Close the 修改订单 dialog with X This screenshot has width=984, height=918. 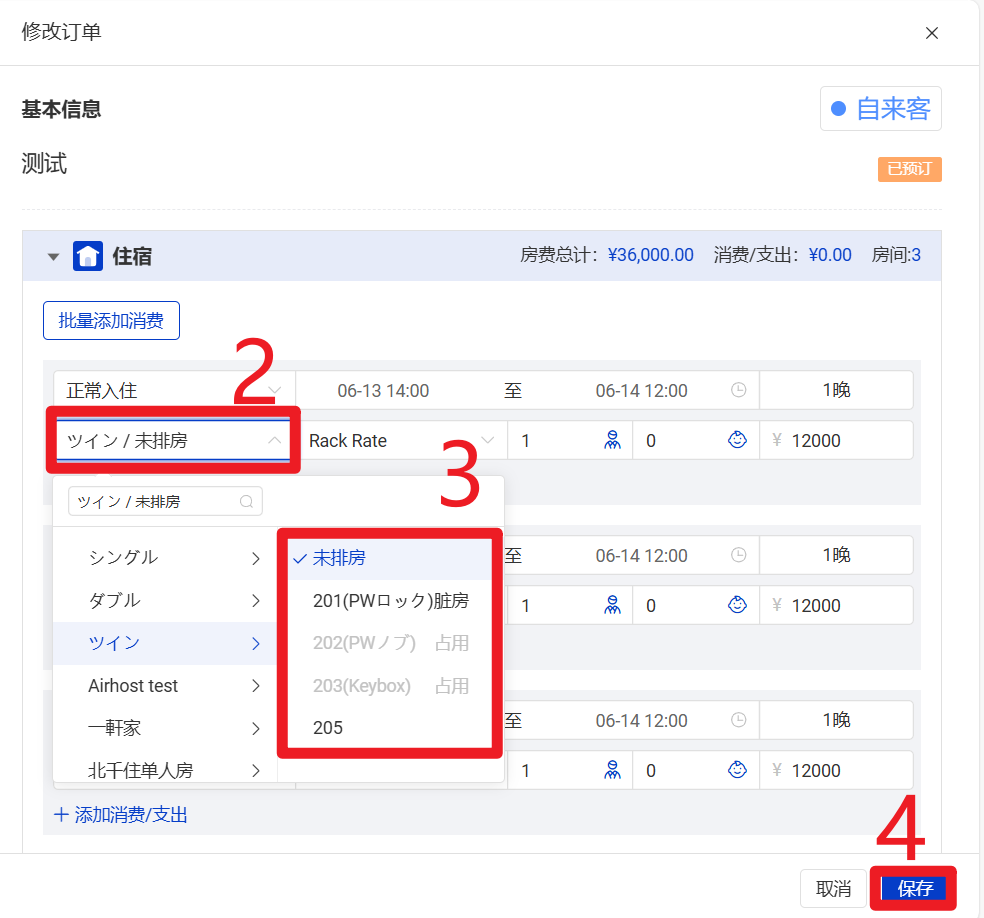click(931, 33)
